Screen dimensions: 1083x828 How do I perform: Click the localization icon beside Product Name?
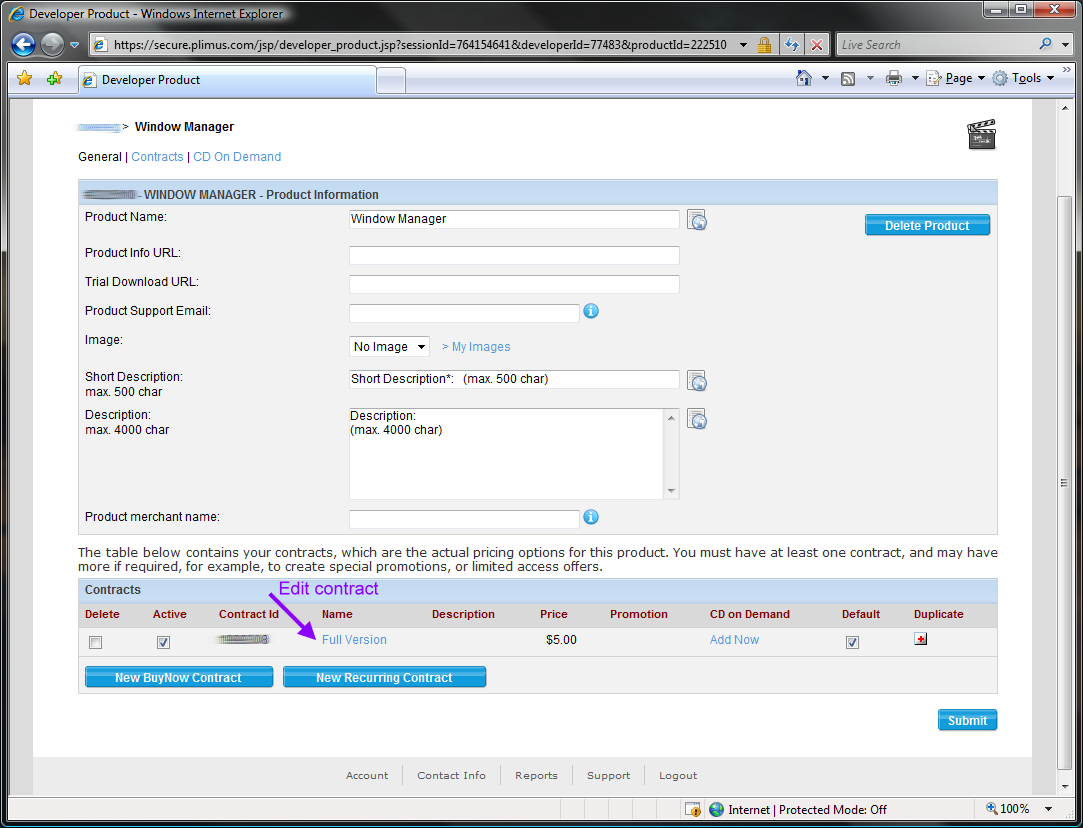697,220
